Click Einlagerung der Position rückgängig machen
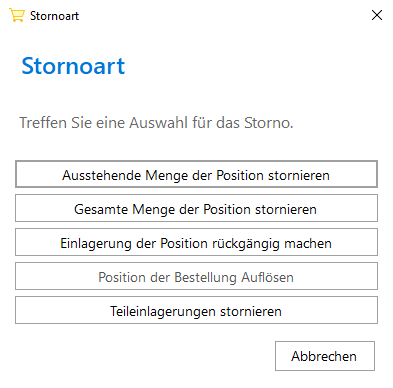 [x=196, y=242]
